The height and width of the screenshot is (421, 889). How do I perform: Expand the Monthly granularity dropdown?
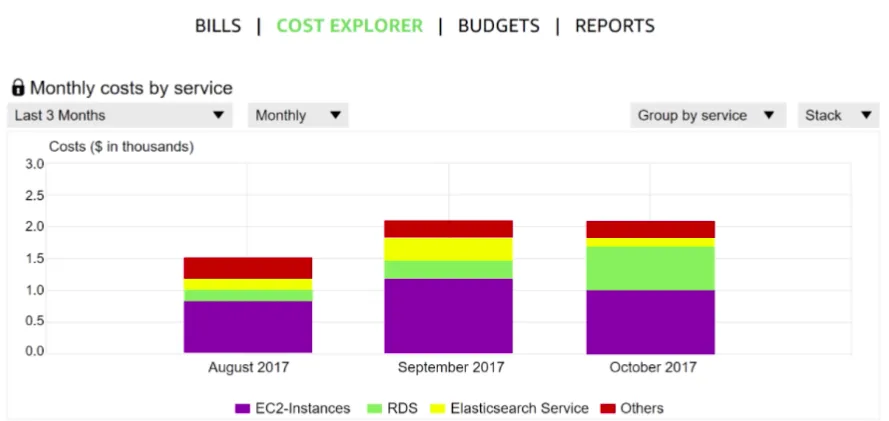298,116
